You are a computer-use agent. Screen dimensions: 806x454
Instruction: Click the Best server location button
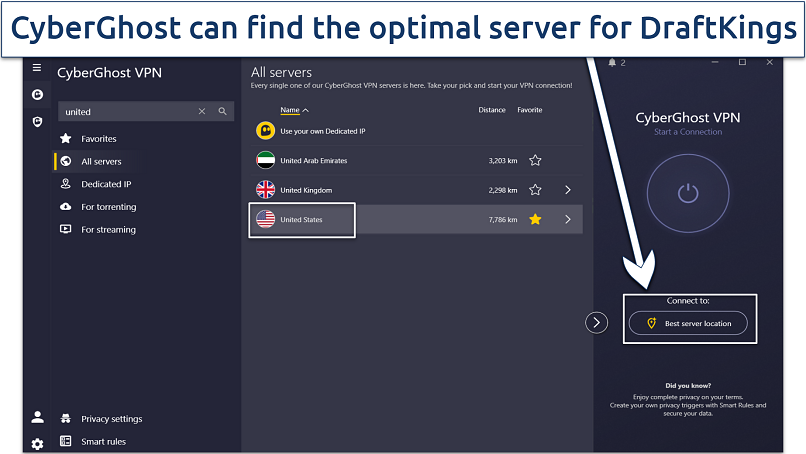[x=688, y=323]
